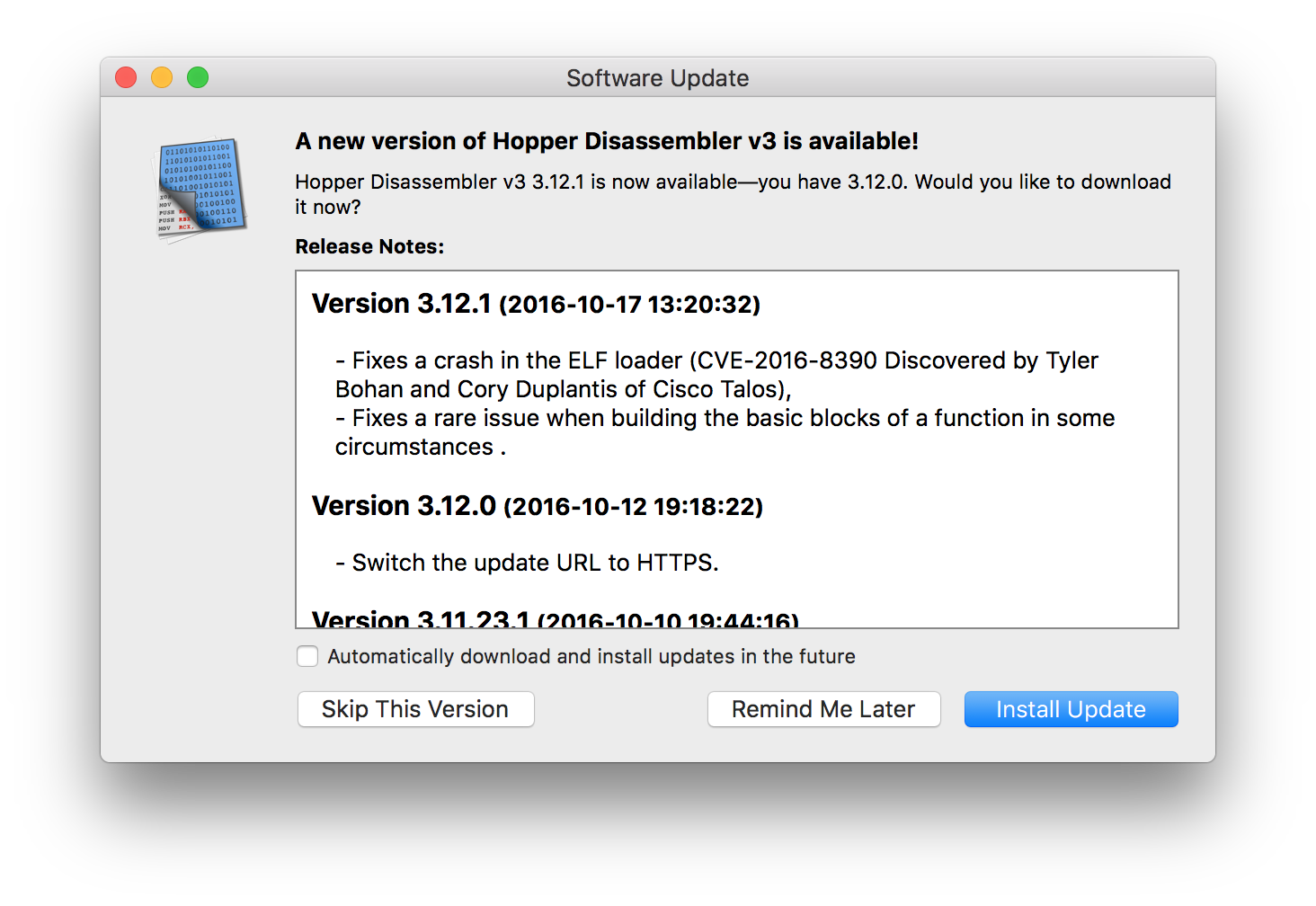Zoom window with the green button
Screen dimensions: 1316x906
(198, 78)
